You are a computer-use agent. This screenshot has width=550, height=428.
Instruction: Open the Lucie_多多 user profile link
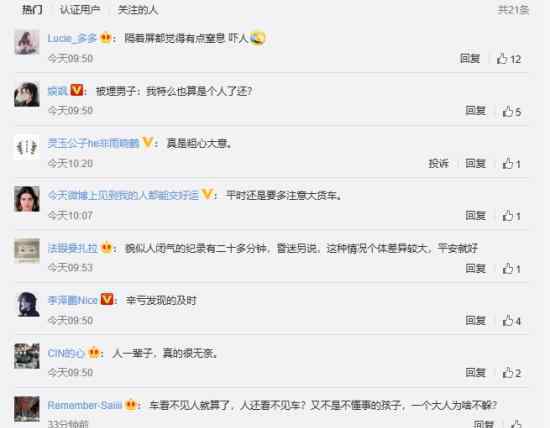72,38
